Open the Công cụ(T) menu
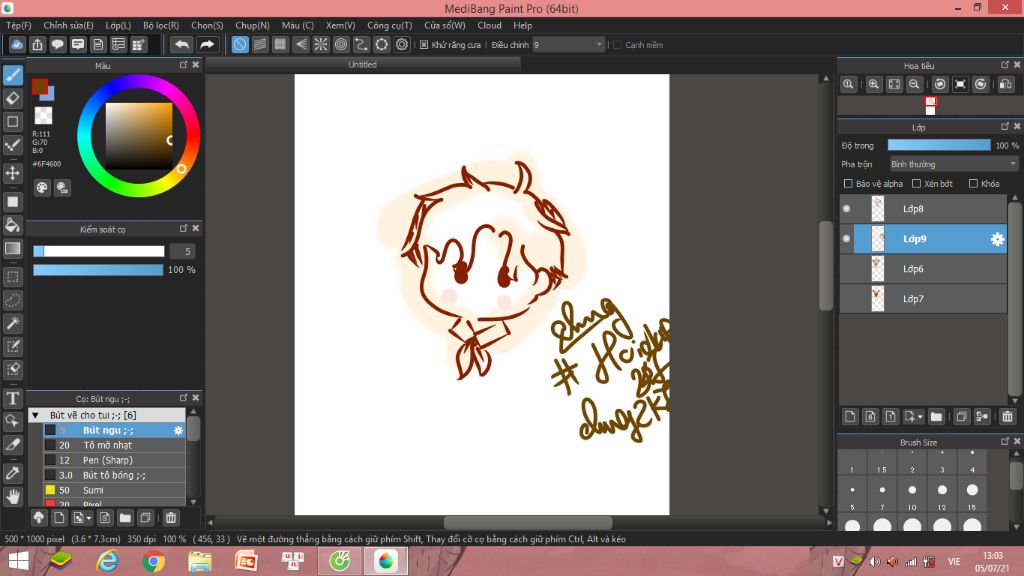The width and height of the screenshot is (1024, 576). point(390,25)
